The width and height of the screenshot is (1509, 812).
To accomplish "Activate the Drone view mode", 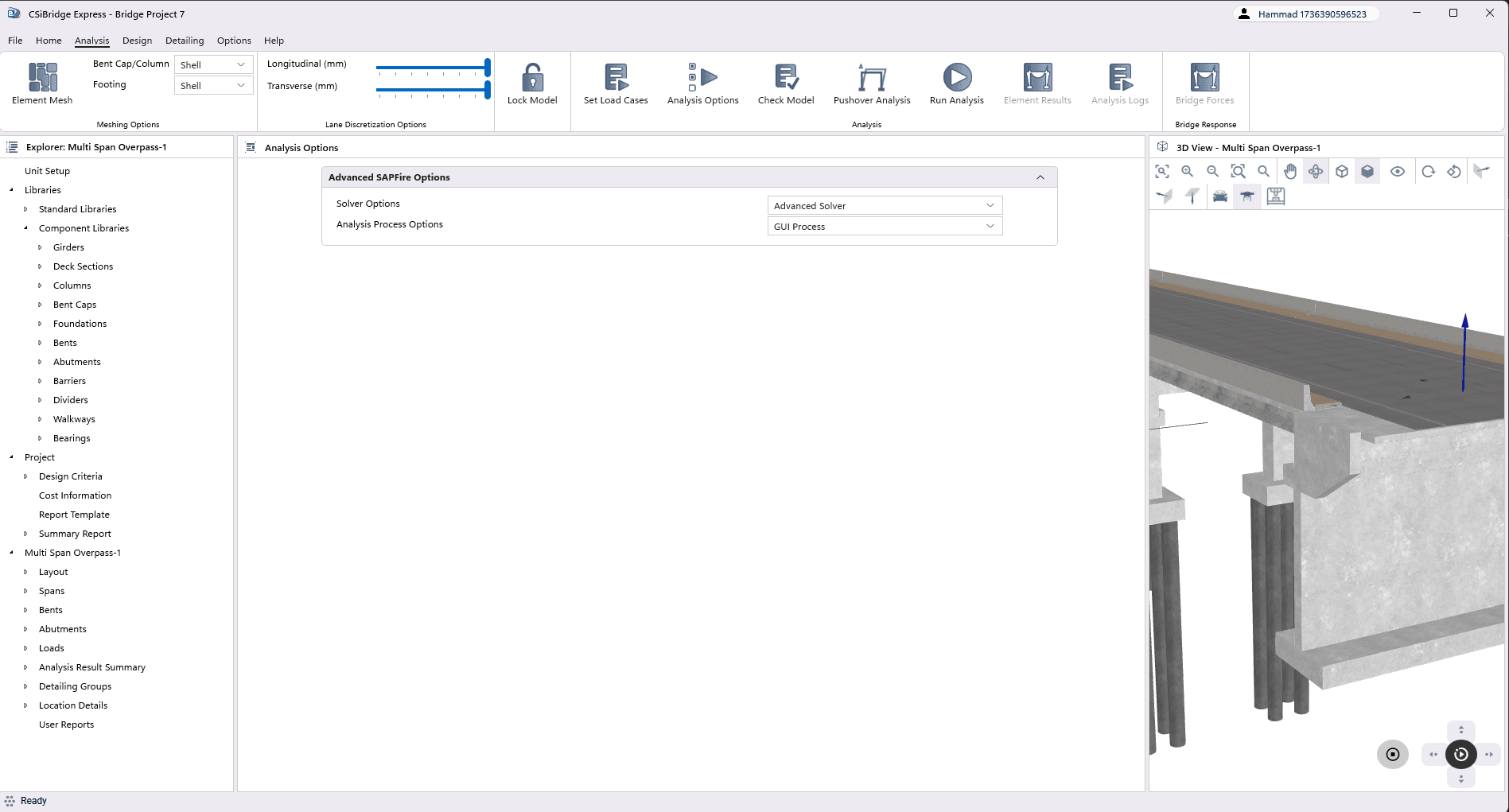I will click(x=1246, y=196).
